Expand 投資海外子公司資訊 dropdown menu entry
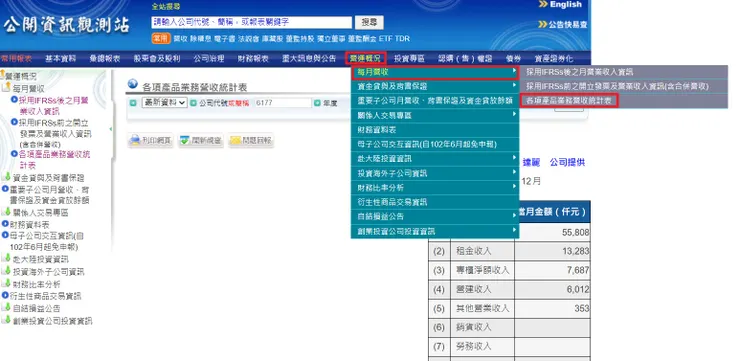This screenshot has height=361, width=740. 435,173
